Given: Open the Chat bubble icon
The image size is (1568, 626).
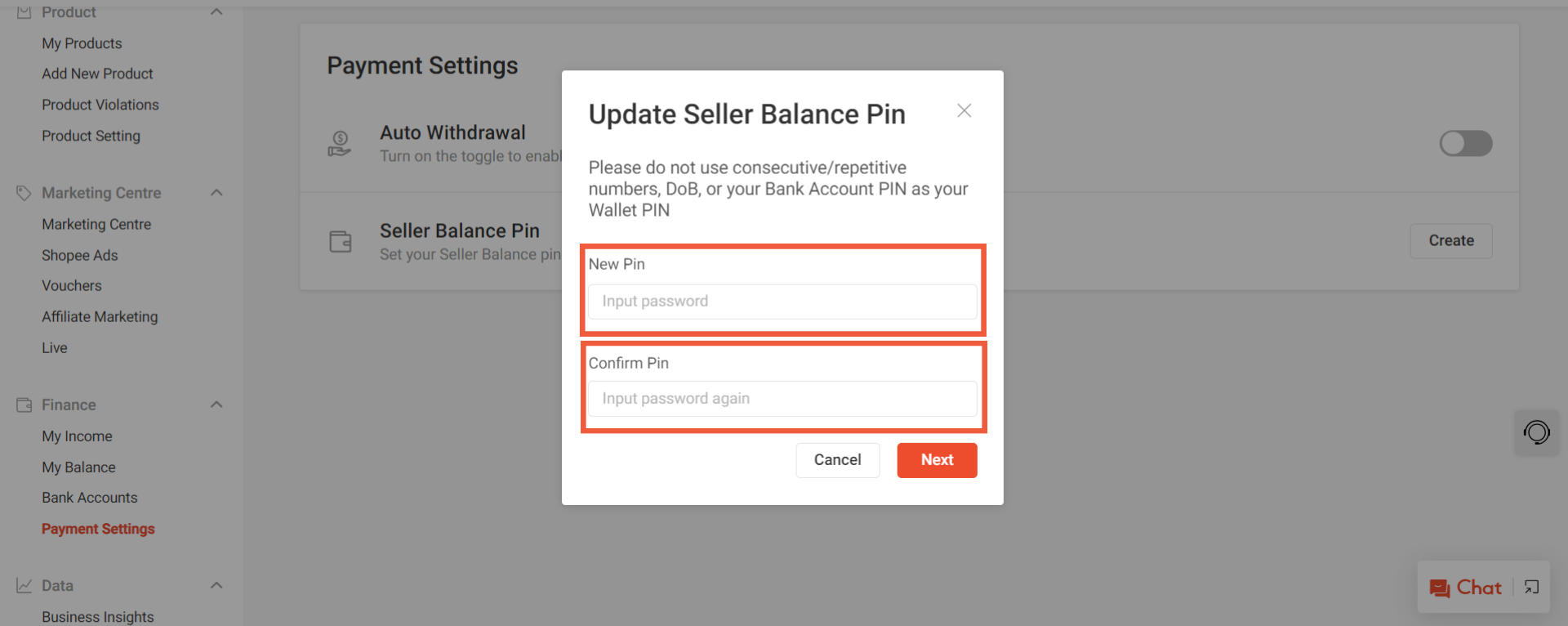Looking at the screenshot, I should [1439, 588].
